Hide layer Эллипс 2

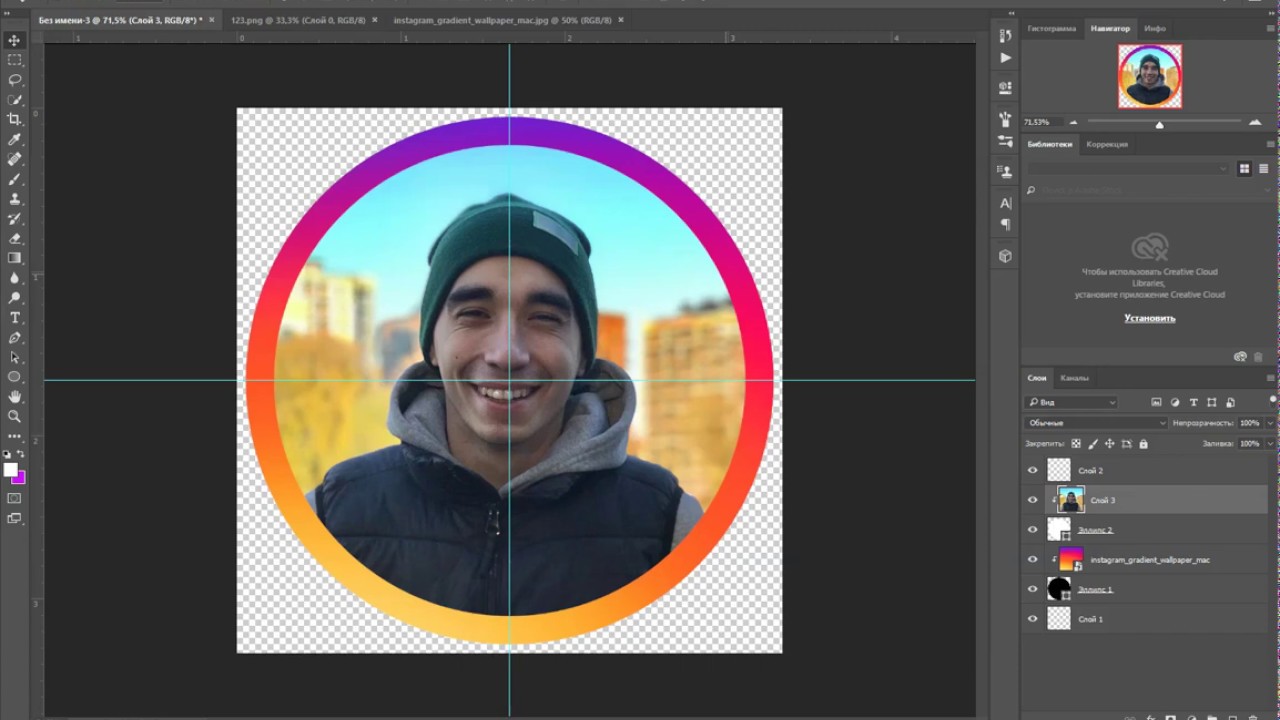pos(1033,530)
